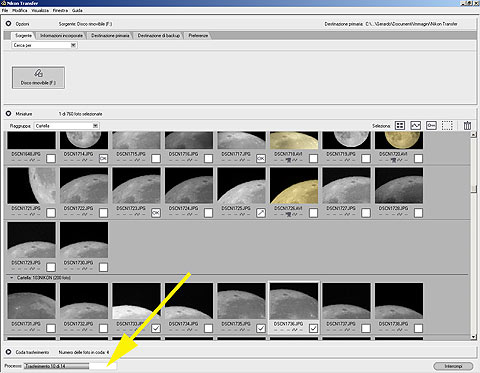Screen dimensions: 480x373
Task: Toggle the Coda trasferimento panel circle icon
Action: click(9, 352)
